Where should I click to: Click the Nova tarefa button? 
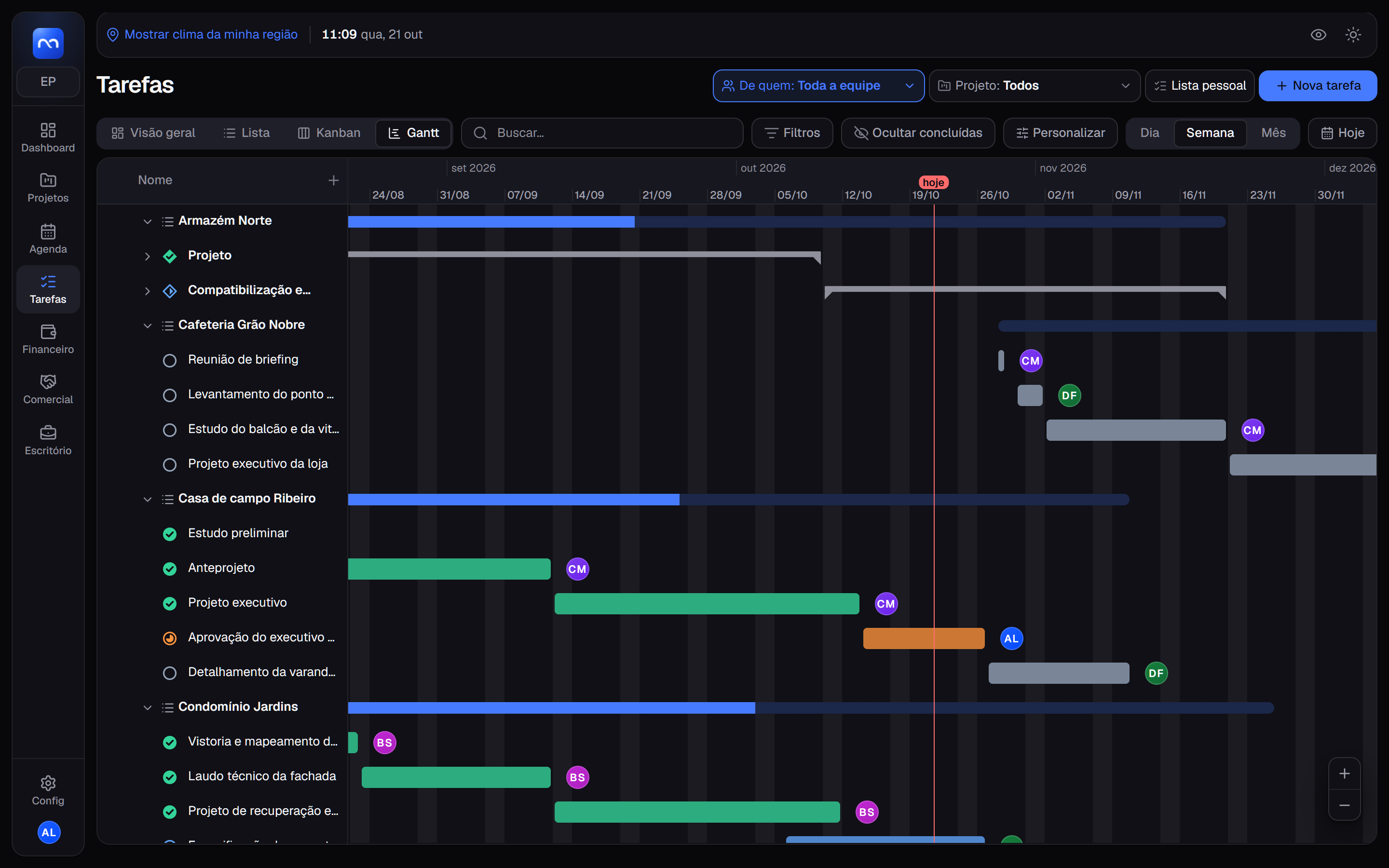tap(1318, 85)
